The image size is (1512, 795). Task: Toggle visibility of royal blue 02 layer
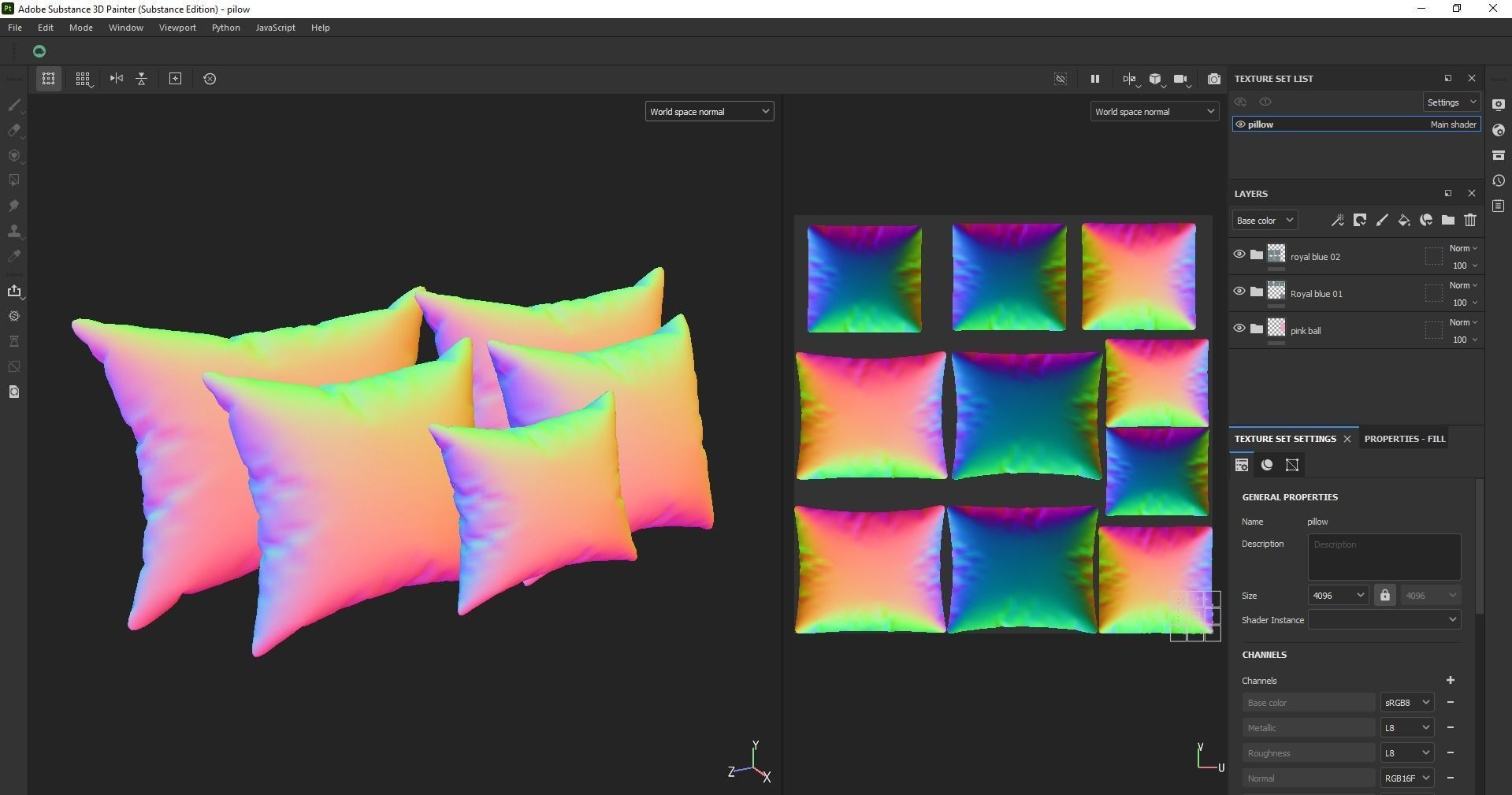[1239, 254]
